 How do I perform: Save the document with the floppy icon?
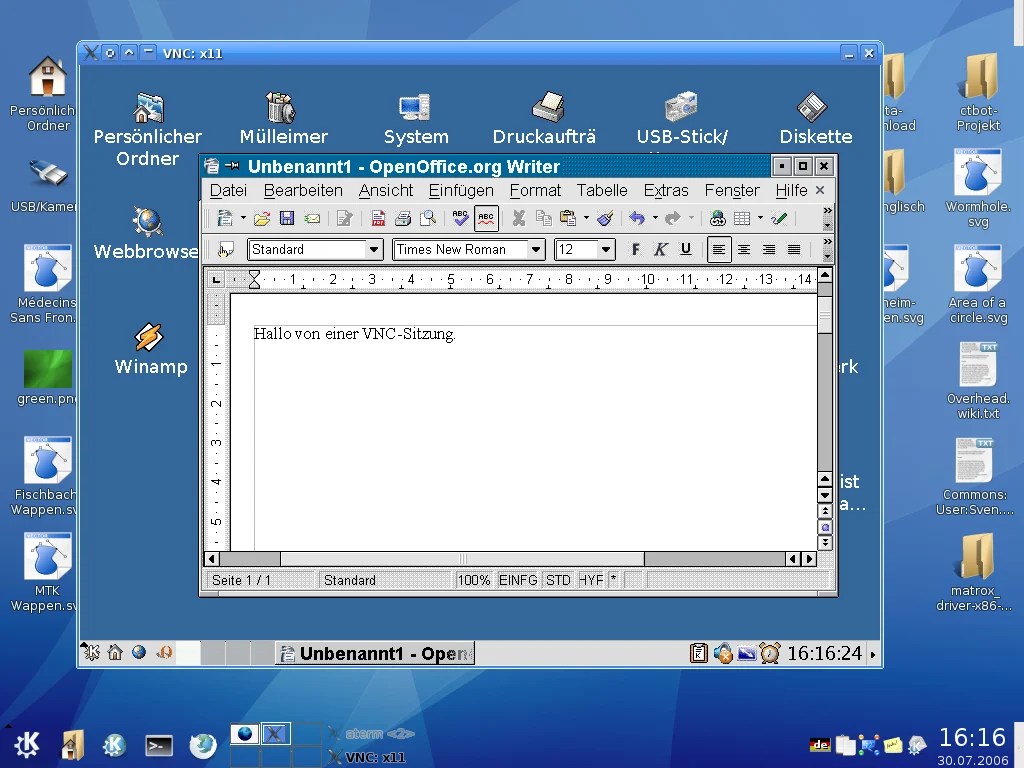287,218
